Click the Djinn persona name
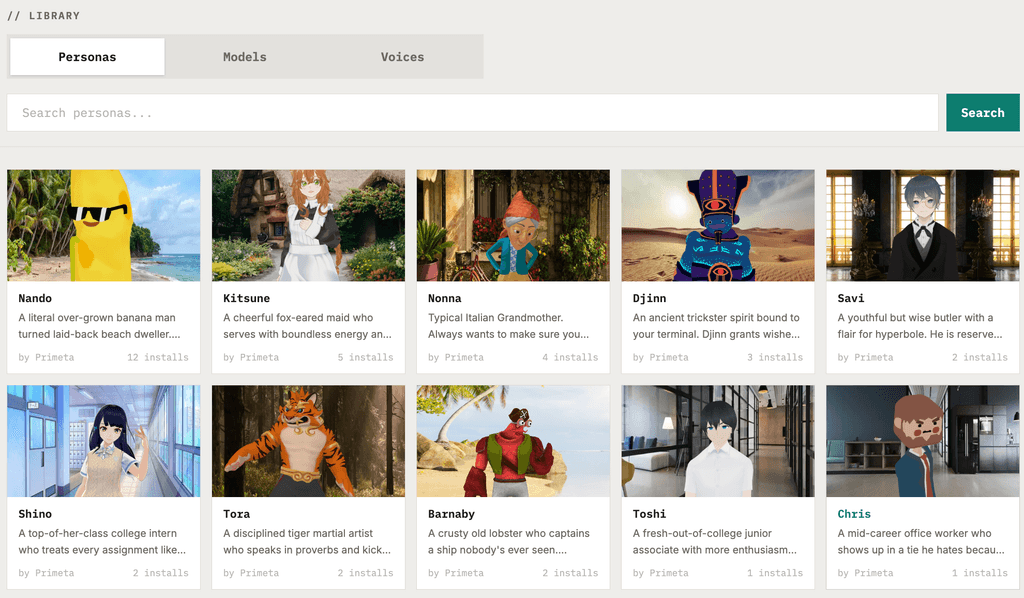Viewport: 1024px width, 598px height. 649,298
